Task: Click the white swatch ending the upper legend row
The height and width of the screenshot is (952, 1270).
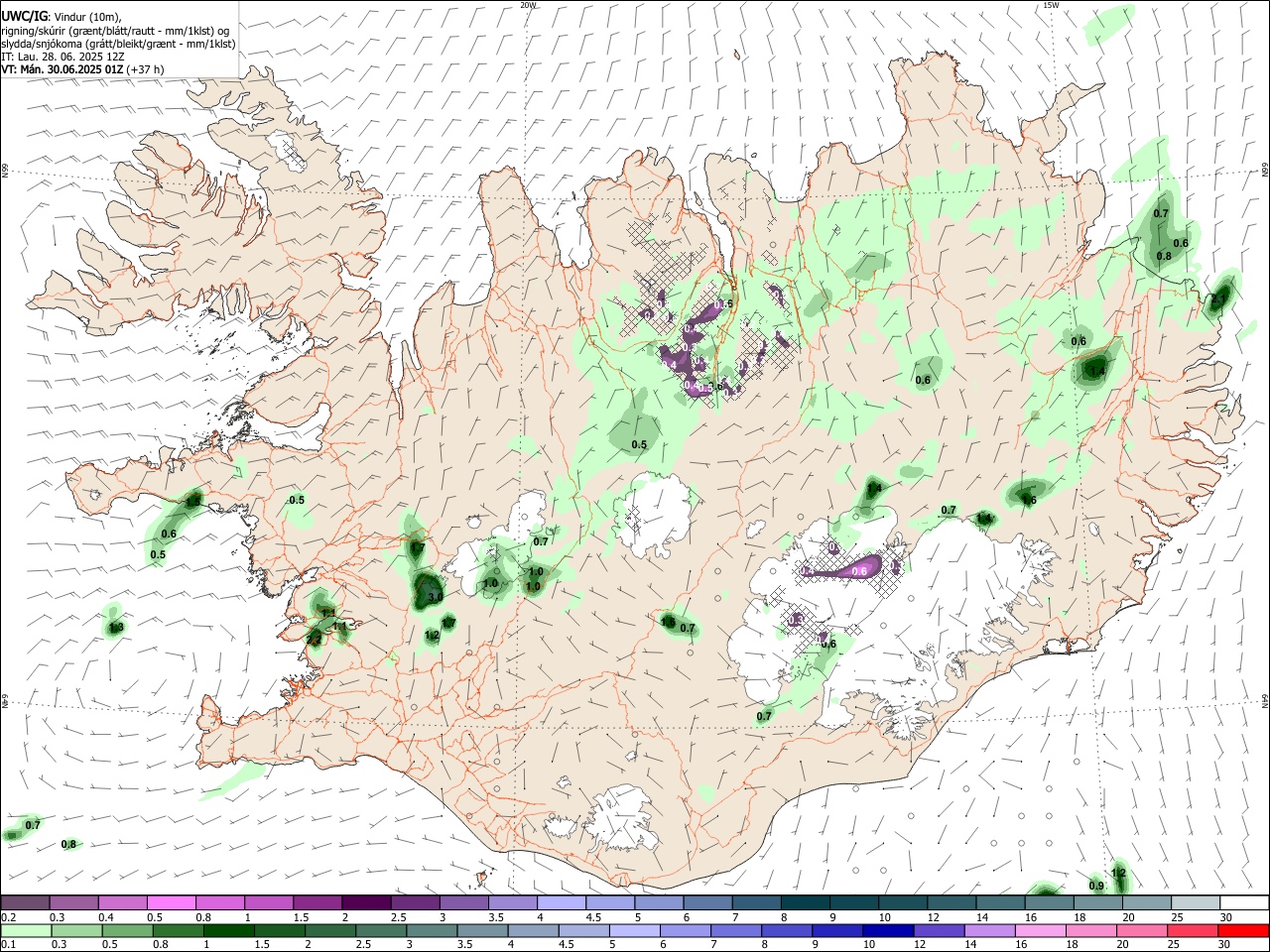Action: click(x=1243, y=903)
